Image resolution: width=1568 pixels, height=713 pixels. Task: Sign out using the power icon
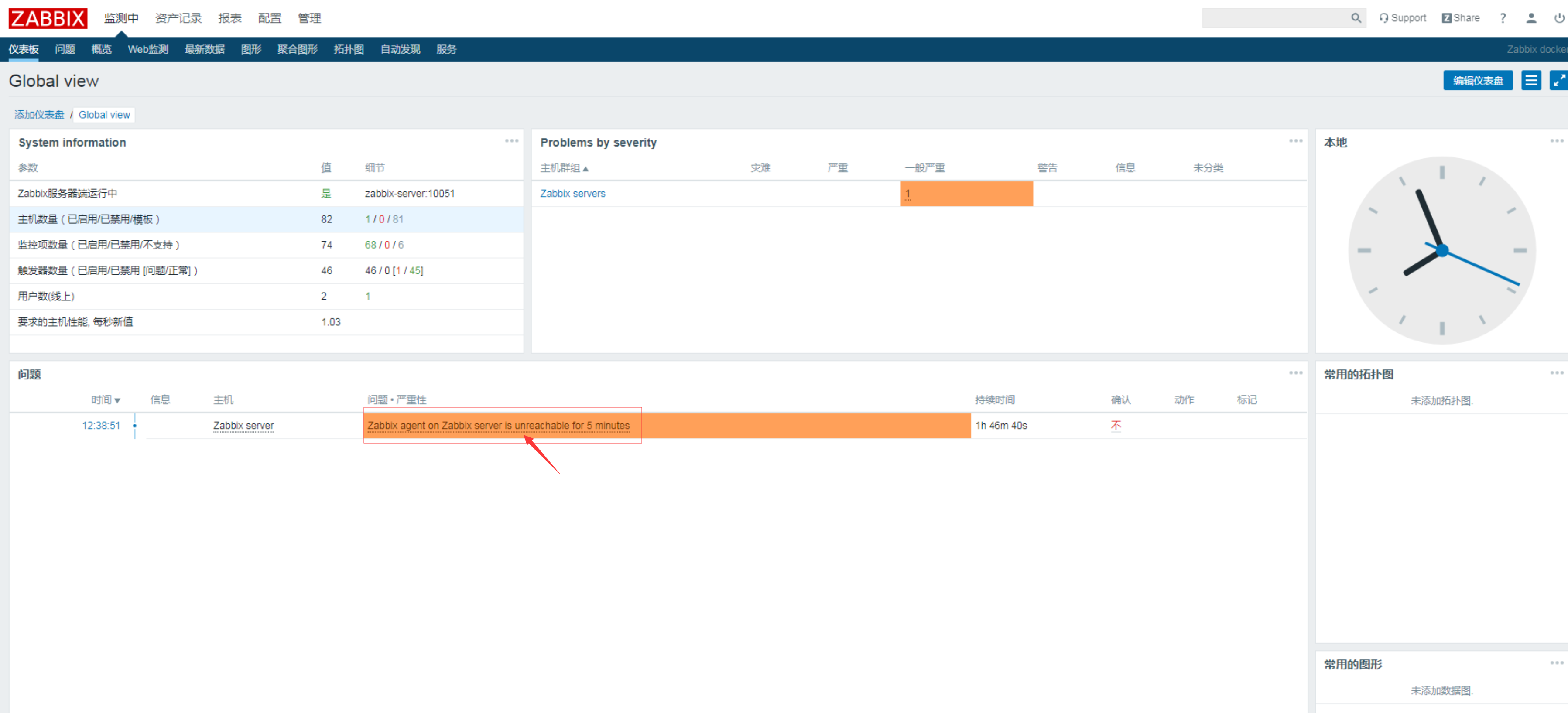pyautogui.click(x=1558, y=17)
